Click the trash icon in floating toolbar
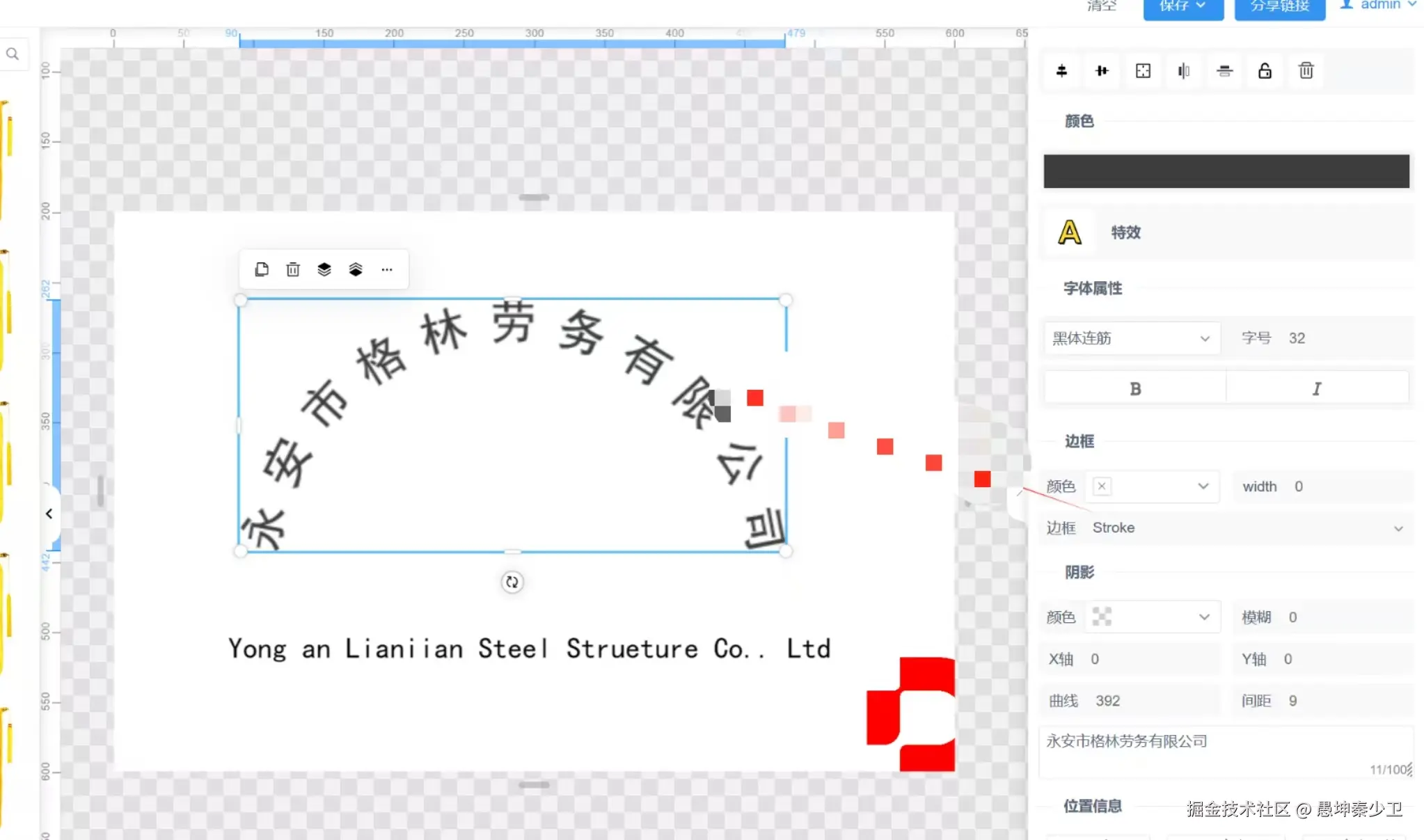1424x840 pixels. [x=293, y=270]
